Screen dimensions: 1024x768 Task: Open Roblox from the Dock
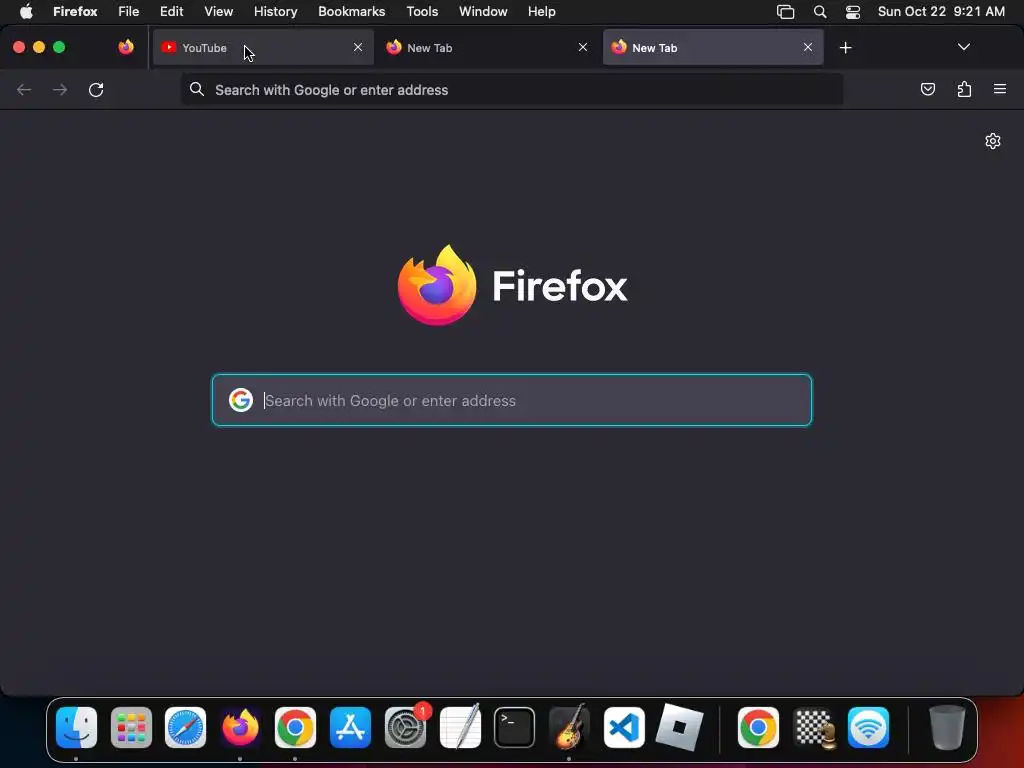[x=679, y=727]
